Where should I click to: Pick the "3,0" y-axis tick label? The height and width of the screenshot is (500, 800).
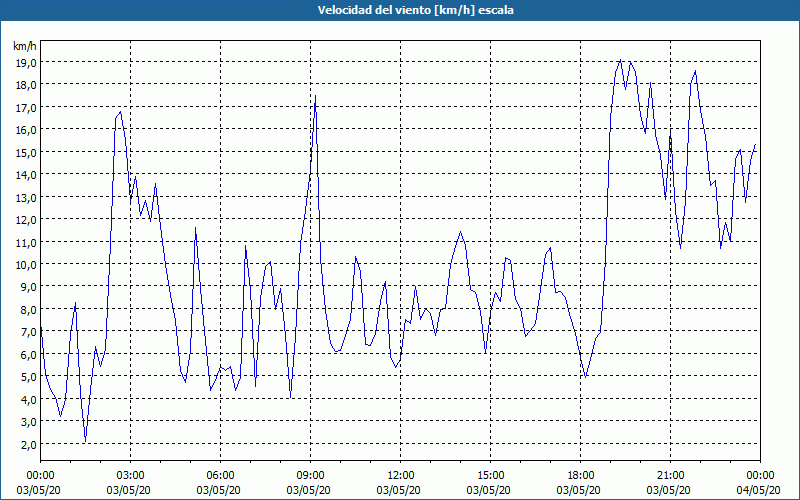28,421
